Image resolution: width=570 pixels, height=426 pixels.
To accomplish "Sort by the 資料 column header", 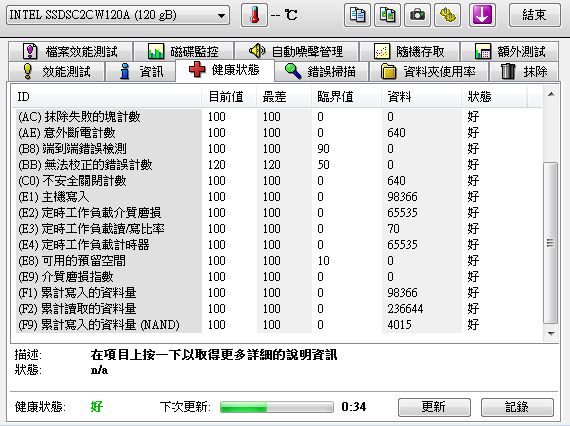I will [x=421, y=97].
